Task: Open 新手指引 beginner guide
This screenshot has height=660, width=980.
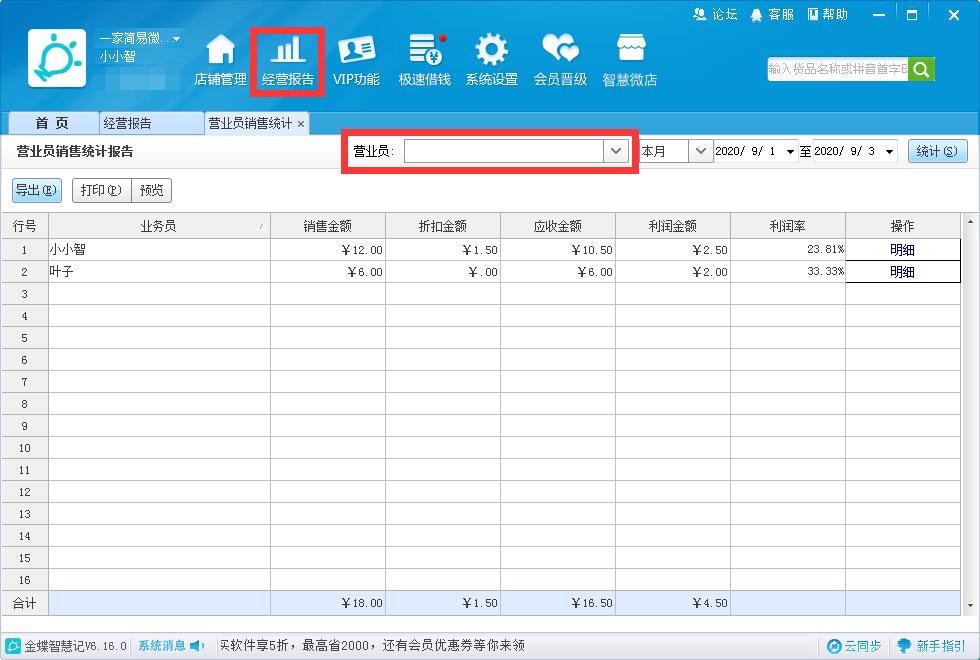Action: (931, 646)
